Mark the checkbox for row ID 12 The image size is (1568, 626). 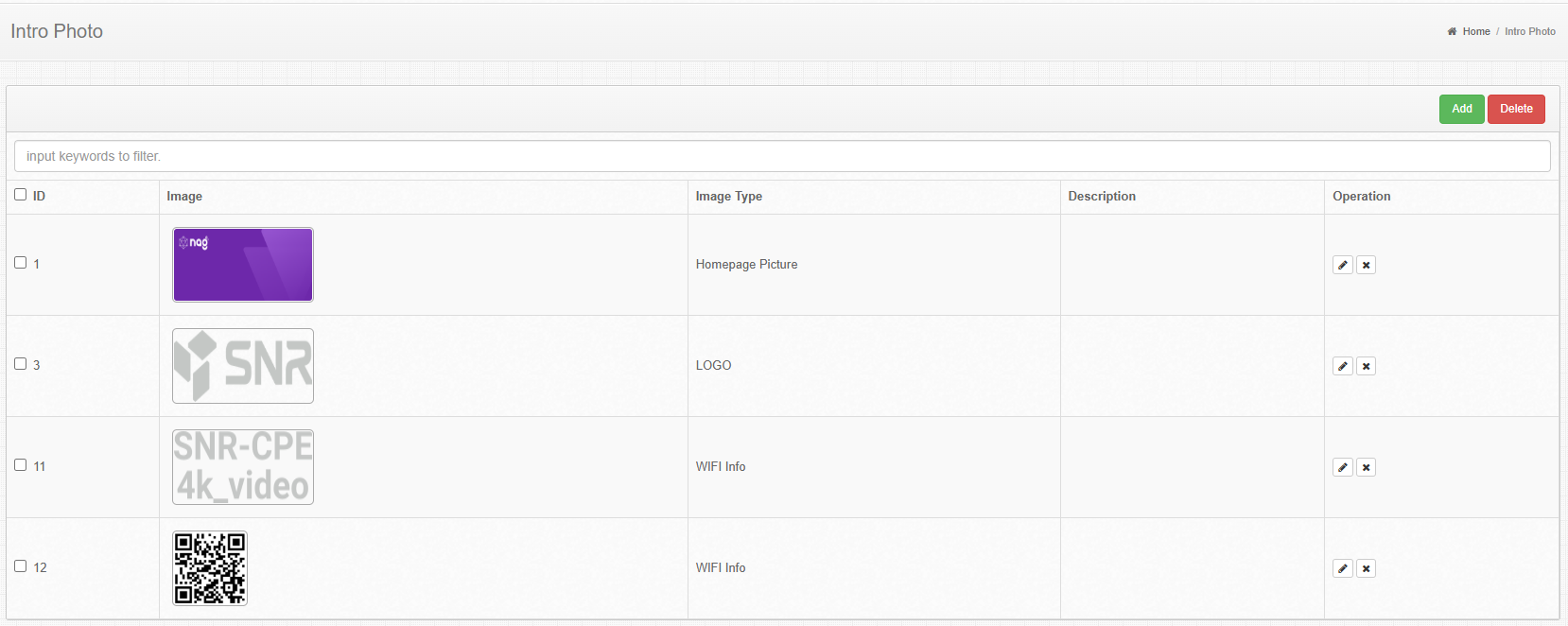click(x=21, y=566)
